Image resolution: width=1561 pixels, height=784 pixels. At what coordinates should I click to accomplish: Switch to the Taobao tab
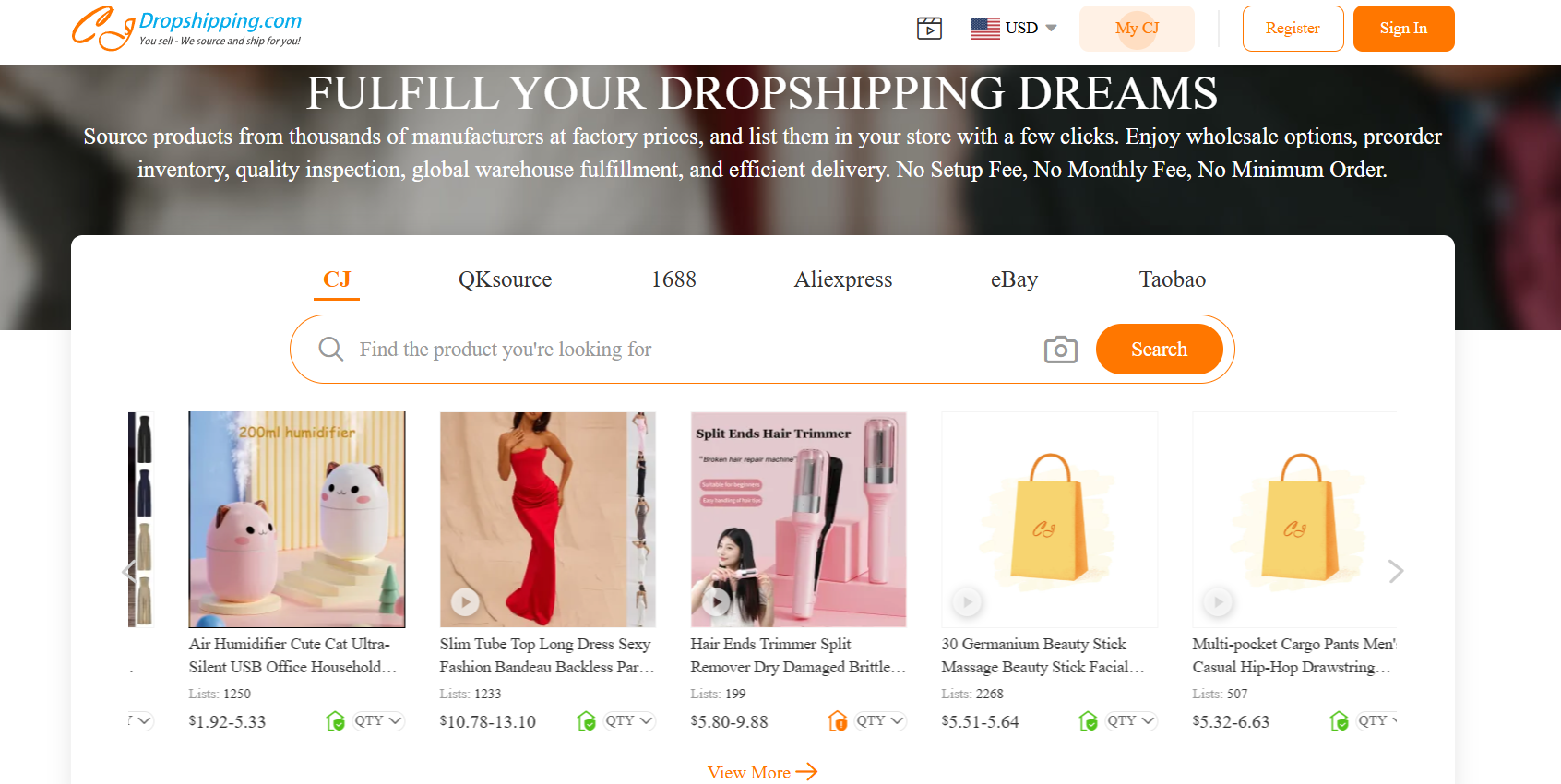1172,279
